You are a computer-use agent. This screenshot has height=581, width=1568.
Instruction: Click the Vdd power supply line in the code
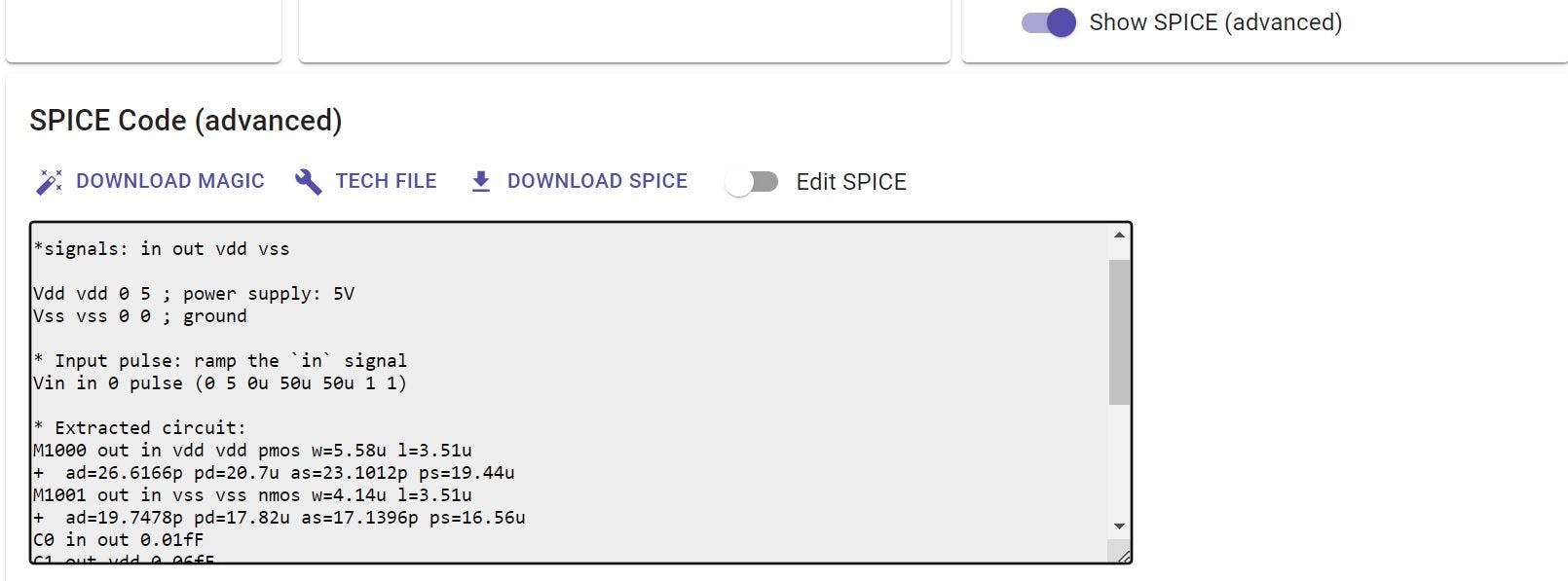192,293
